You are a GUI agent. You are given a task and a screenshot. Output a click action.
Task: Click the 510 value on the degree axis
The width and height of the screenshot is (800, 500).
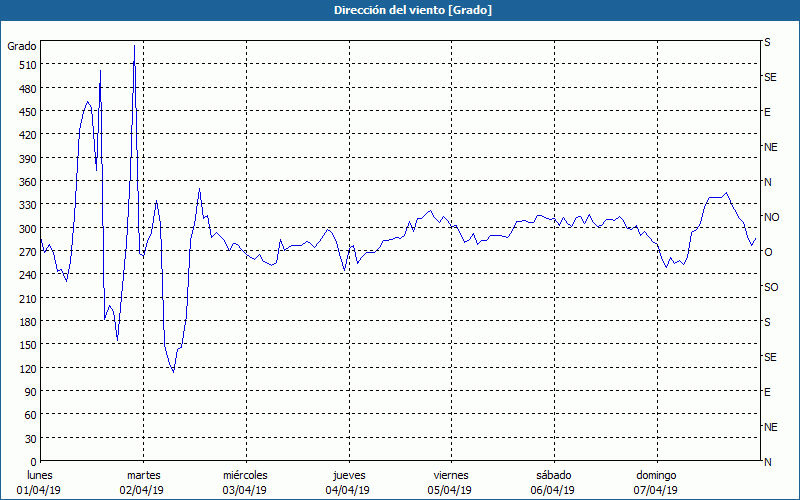coord(28,65)
